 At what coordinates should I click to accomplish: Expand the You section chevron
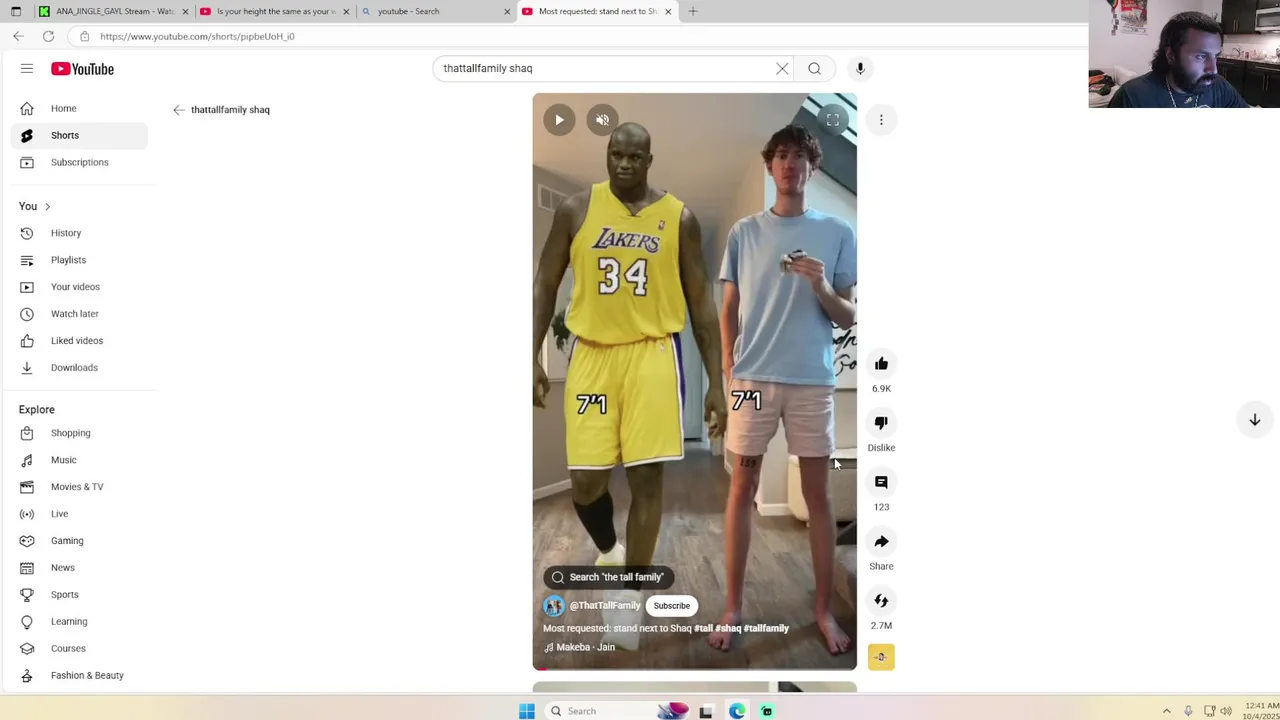click(x=47, y=206)
